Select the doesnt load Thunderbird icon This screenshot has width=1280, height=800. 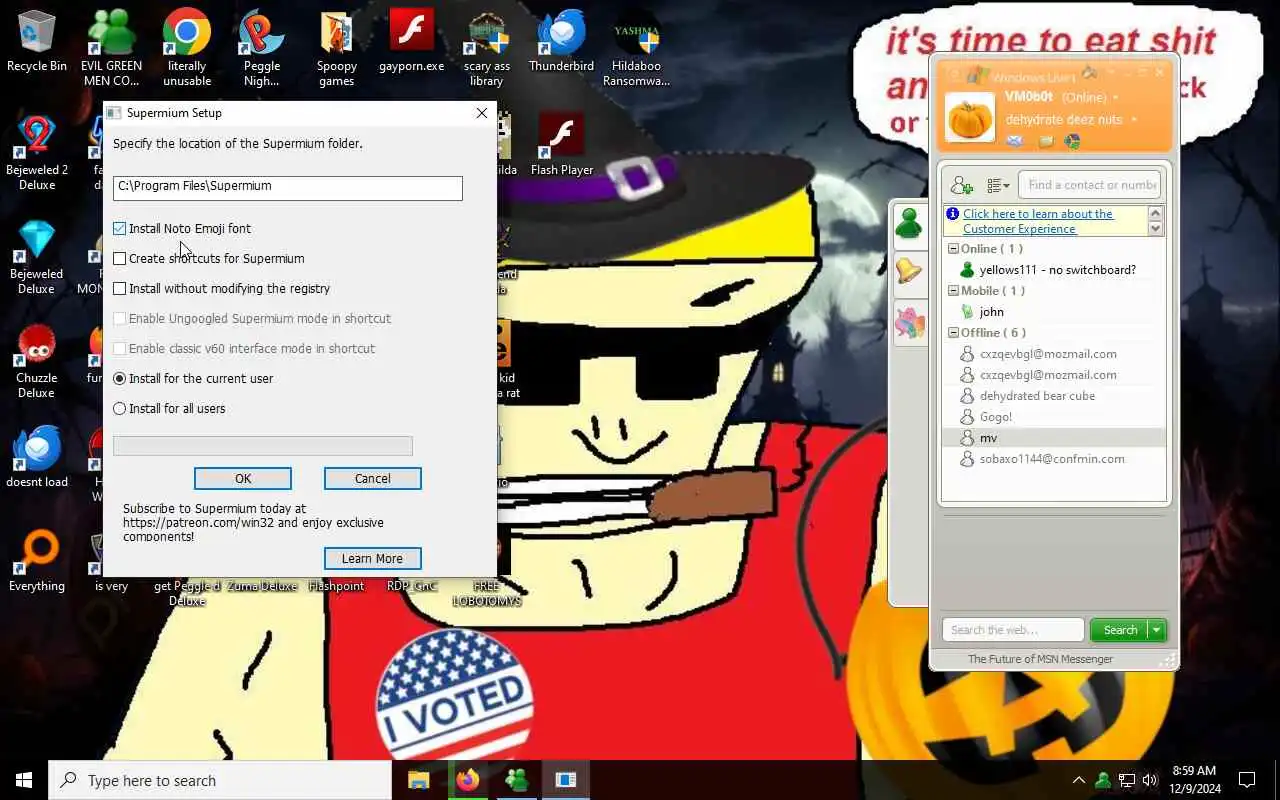tap(37, 458)
